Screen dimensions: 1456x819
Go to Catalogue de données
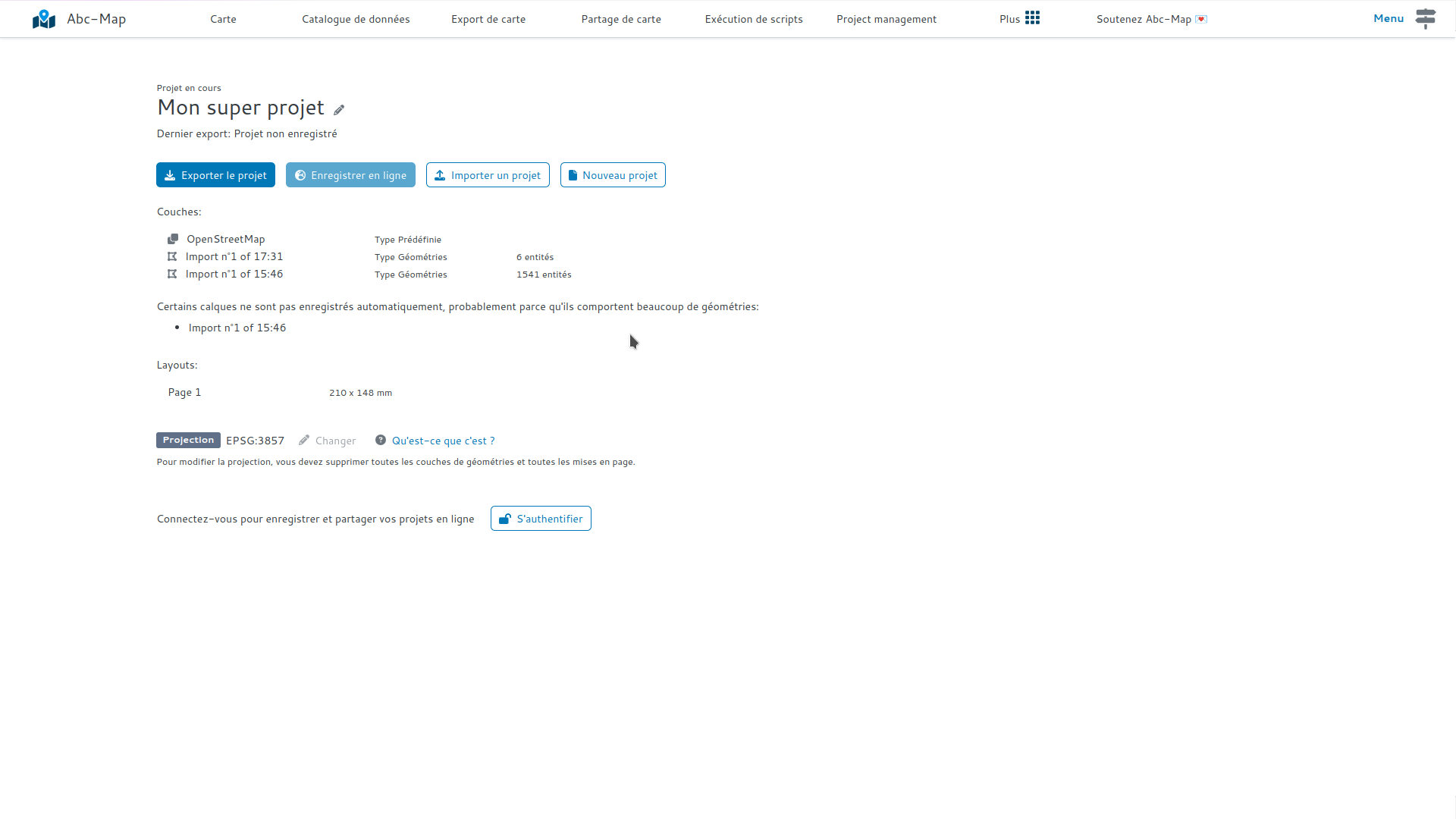click(356, 19)
